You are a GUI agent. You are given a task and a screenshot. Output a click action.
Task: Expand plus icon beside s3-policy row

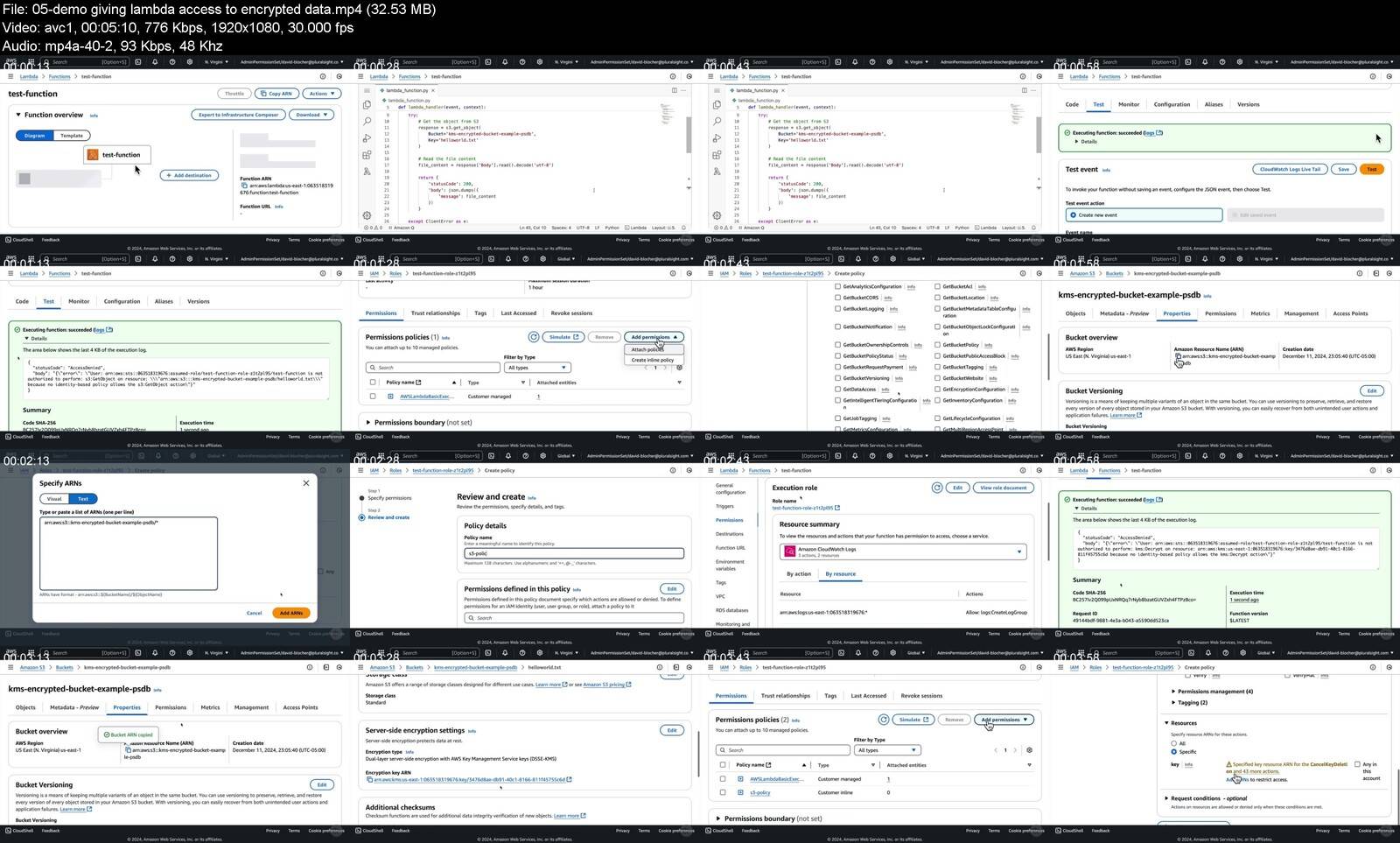pos(740,792)
